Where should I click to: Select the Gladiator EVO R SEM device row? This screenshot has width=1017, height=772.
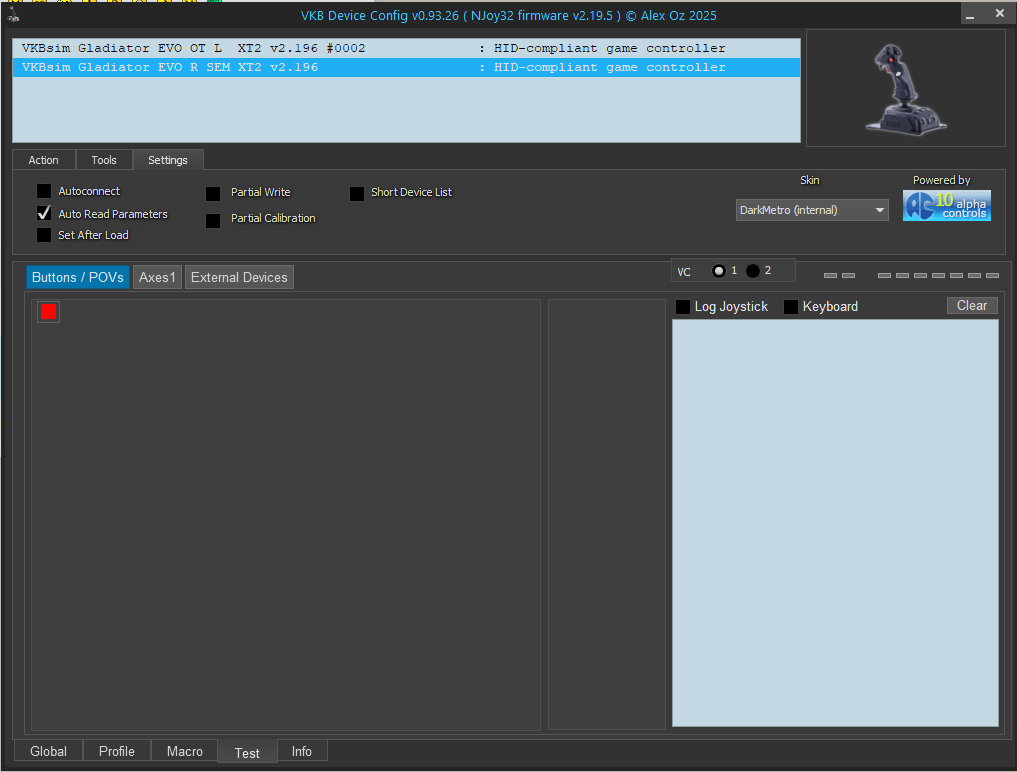406,67
